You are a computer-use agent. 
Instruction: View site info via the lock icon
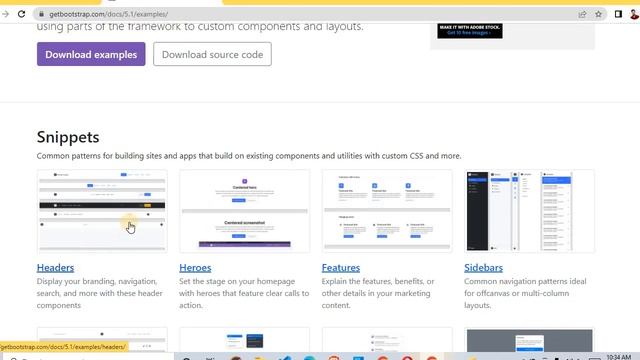coord(41,14)
